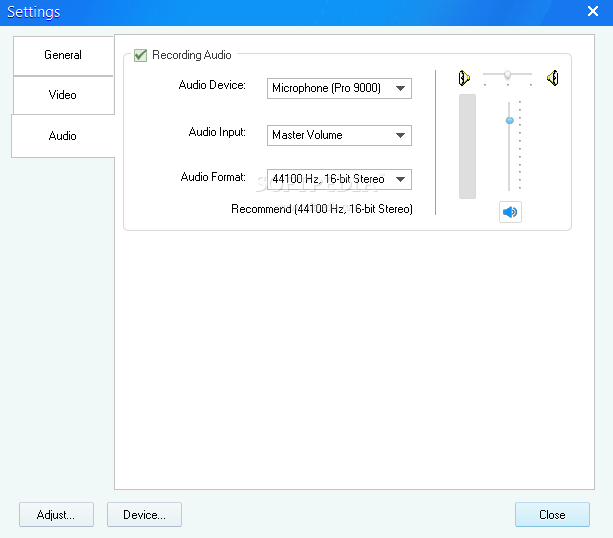Click the vertical volume slider thumb
The width and height of the screenshot is (613, 538).
pos(509,120)
